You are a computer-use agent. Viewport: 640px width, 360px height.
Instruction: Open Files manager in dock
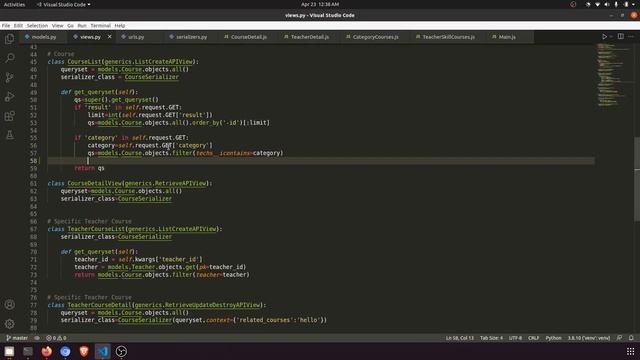[9, 351]
